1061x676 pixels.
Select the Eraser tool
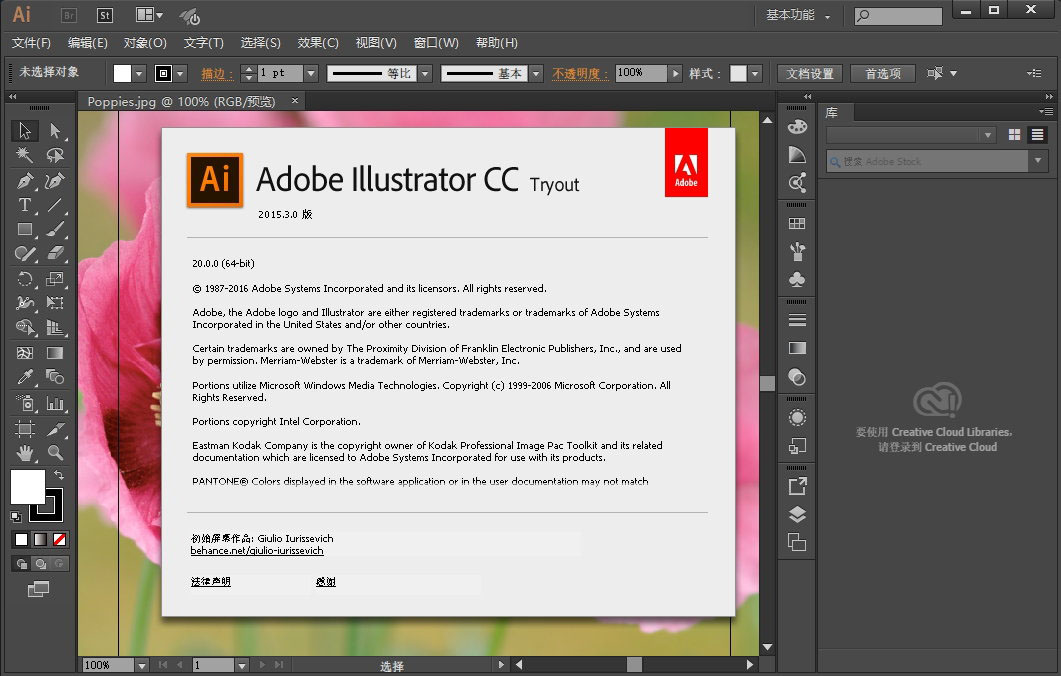(55, 254)
